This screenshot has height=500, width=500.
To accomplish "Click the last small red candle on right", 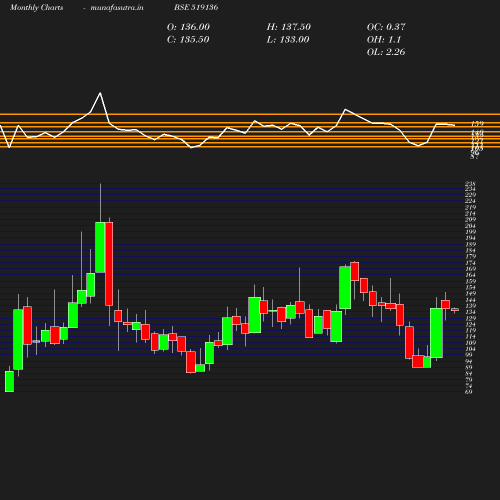I will coord(455,310).
